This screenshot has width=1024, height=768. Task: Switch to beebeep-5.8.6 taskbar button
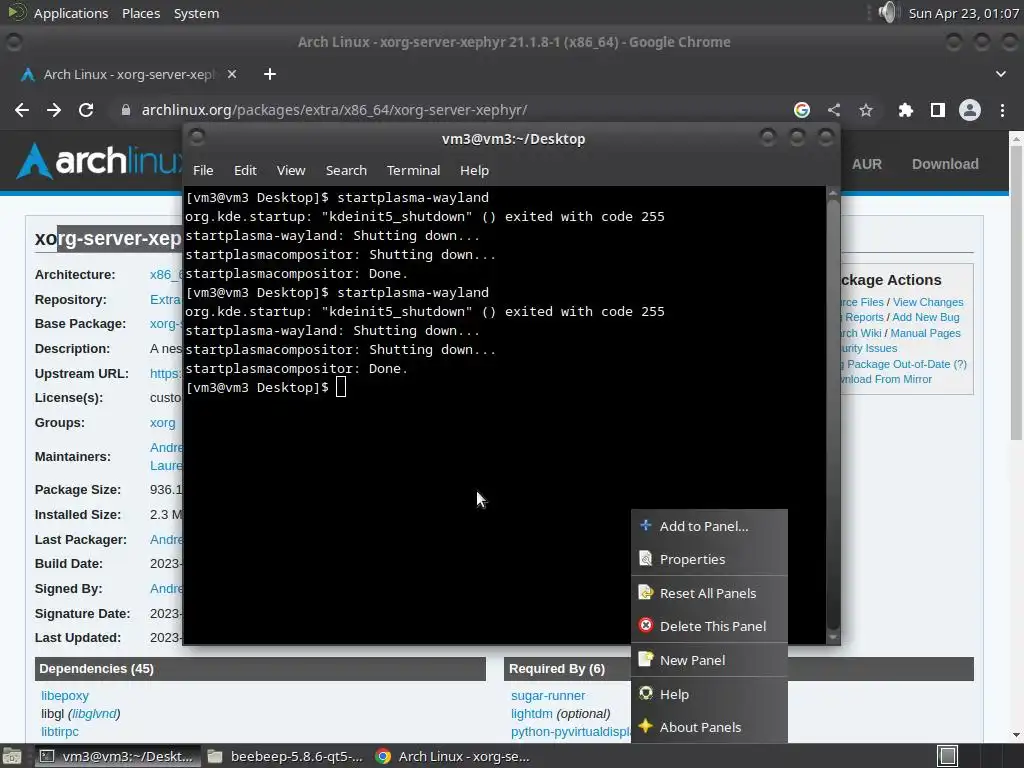tap(285, 757)
